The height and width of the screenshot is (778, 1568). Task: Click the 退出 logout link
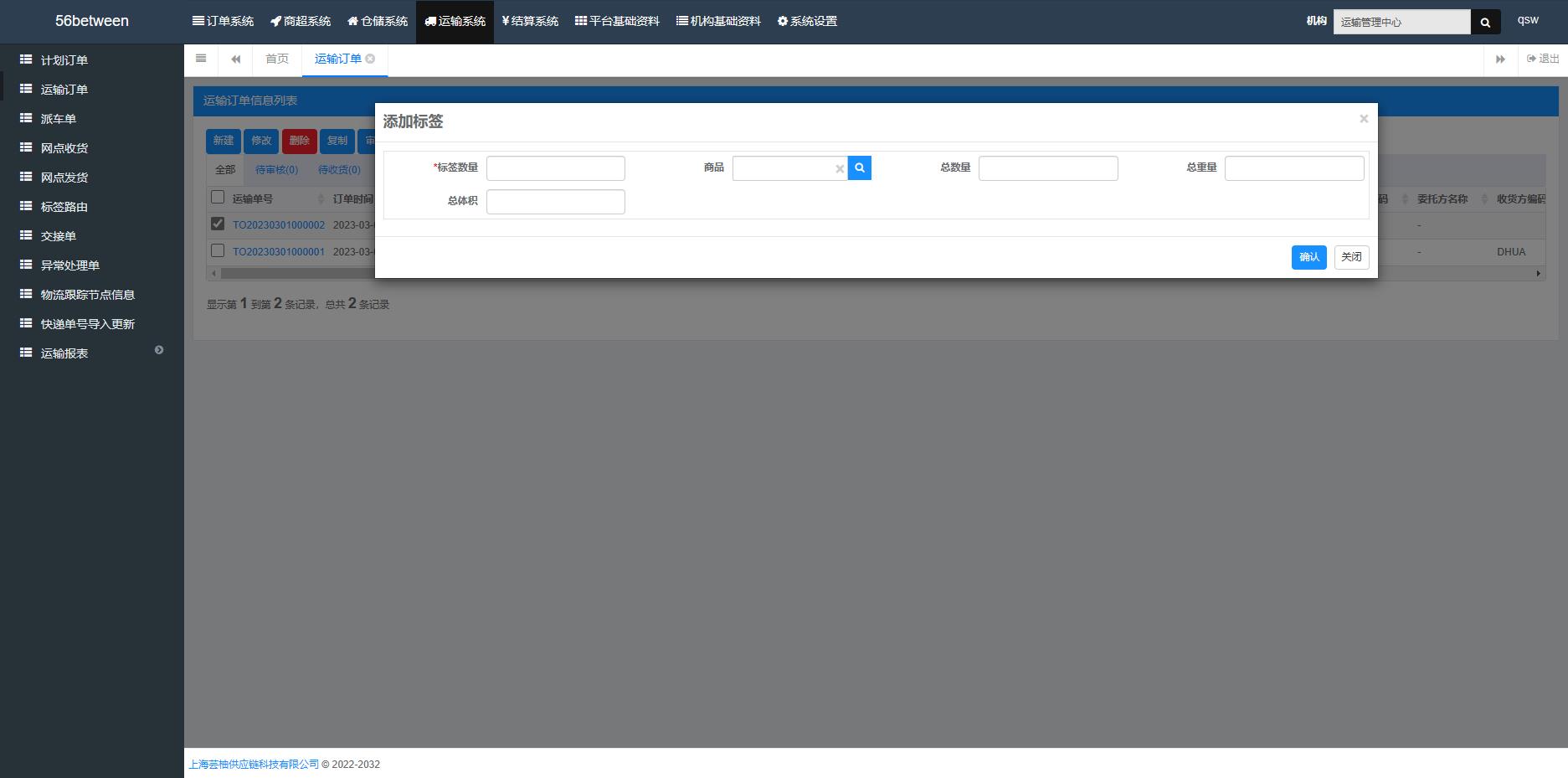1543,59
